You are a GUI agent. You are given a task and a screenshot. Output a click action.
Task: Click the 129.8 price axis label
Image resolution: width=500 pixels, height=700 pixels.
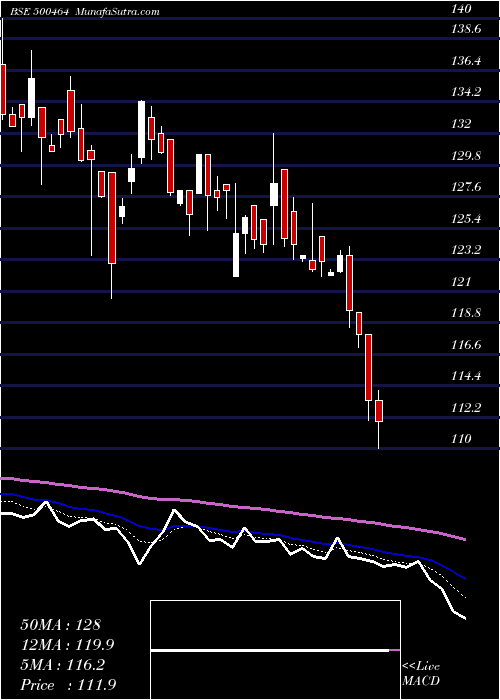tap(466, 155)
